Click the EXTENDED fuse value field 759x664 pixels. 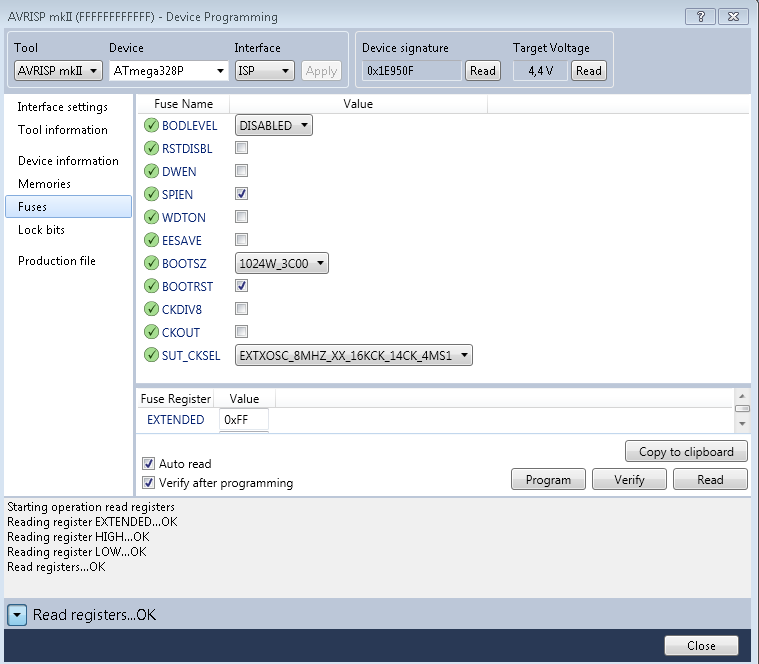coord(244,420)
